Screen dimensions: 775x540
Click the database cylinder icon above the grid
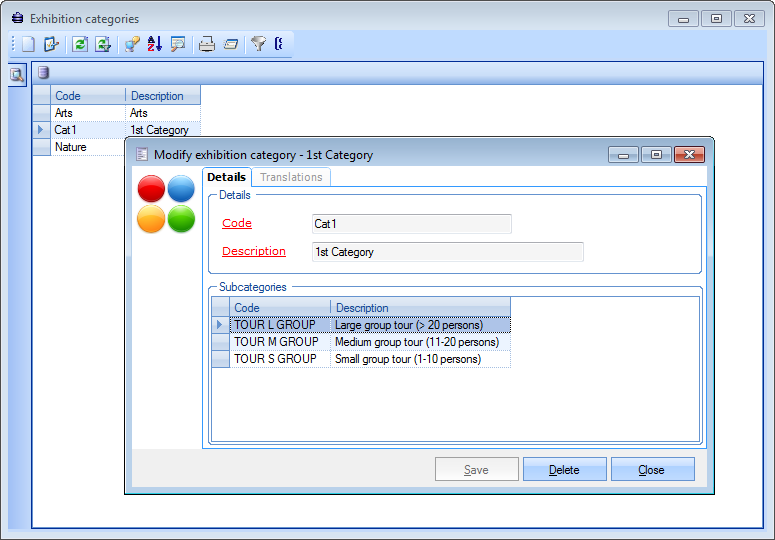click(x=43, y=72)
